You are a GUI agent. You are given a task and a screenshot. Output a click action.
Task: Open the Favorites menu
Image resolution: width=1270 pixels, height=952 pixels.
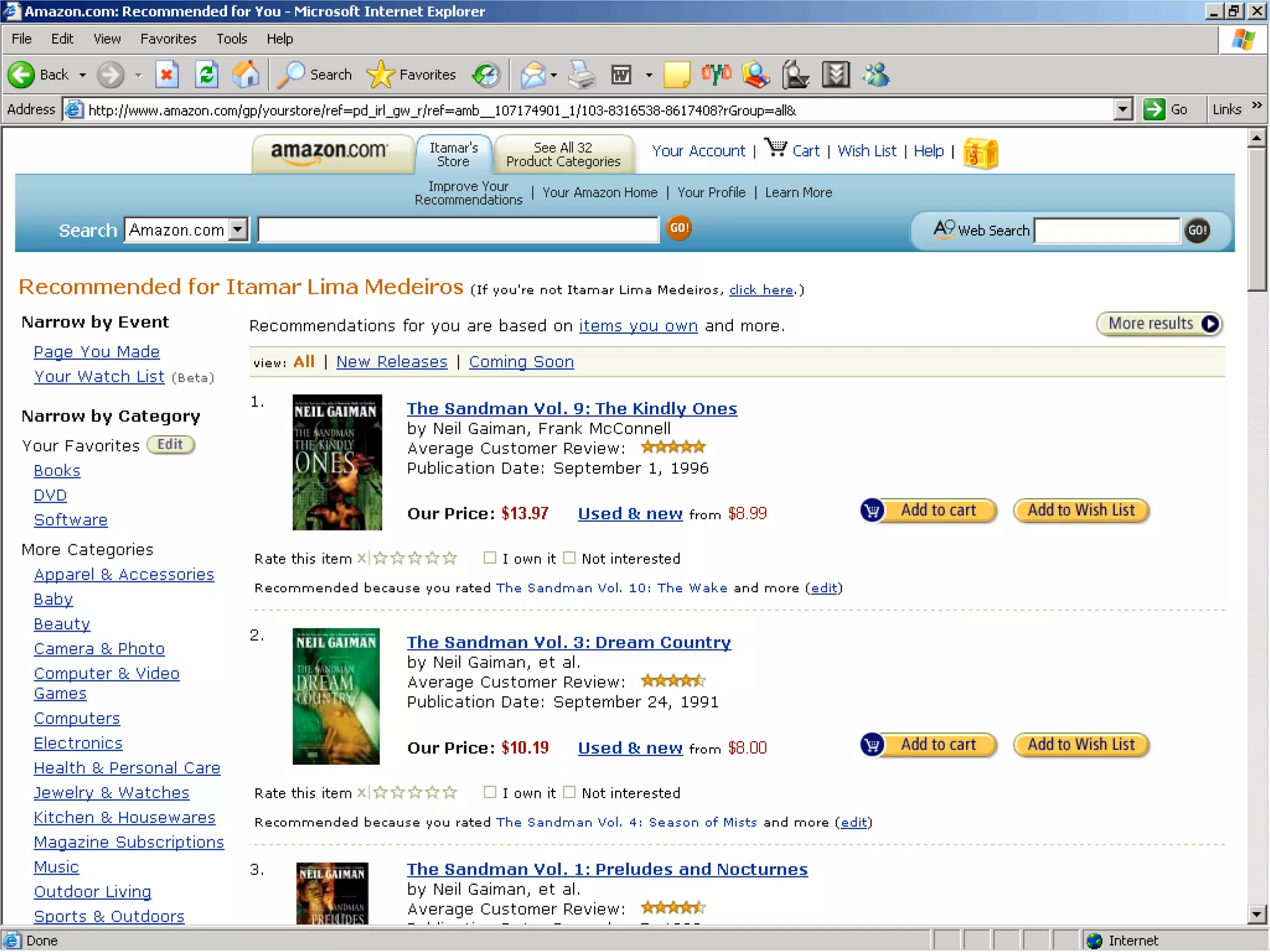[168, 38]
